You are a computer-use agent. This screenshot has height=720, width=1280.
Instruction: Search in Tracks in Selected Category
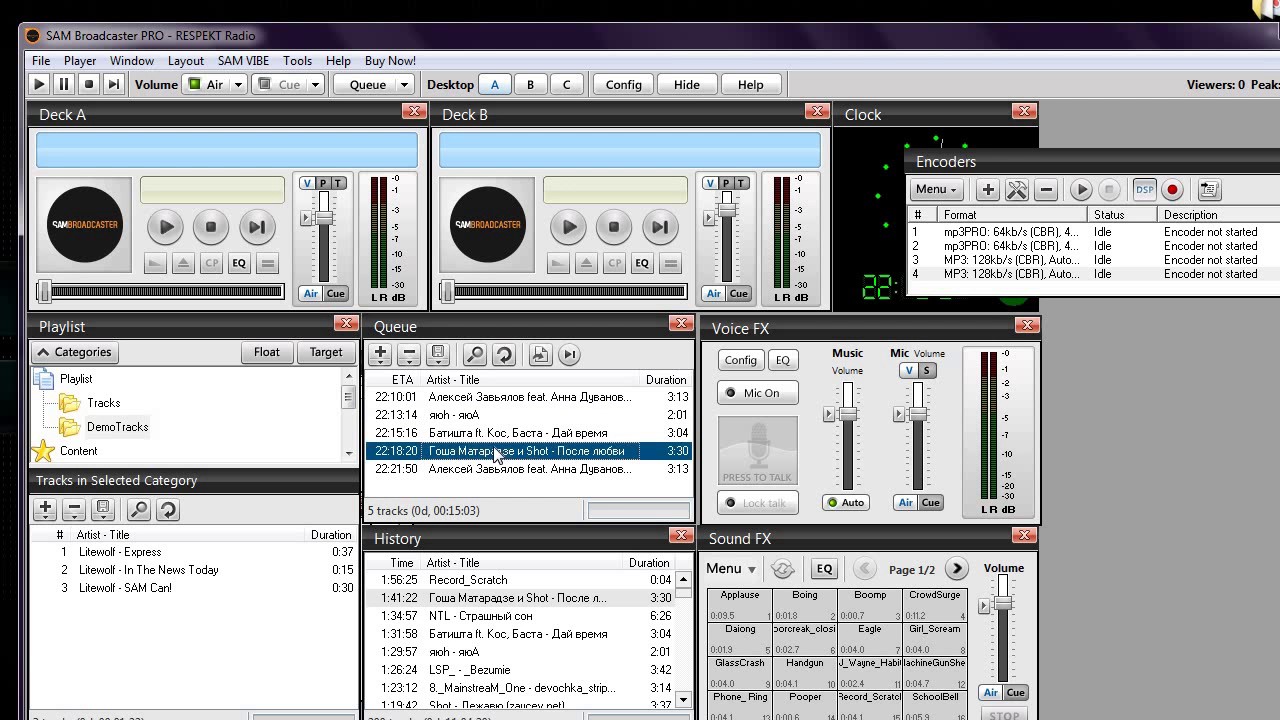(x=139, y=510)
